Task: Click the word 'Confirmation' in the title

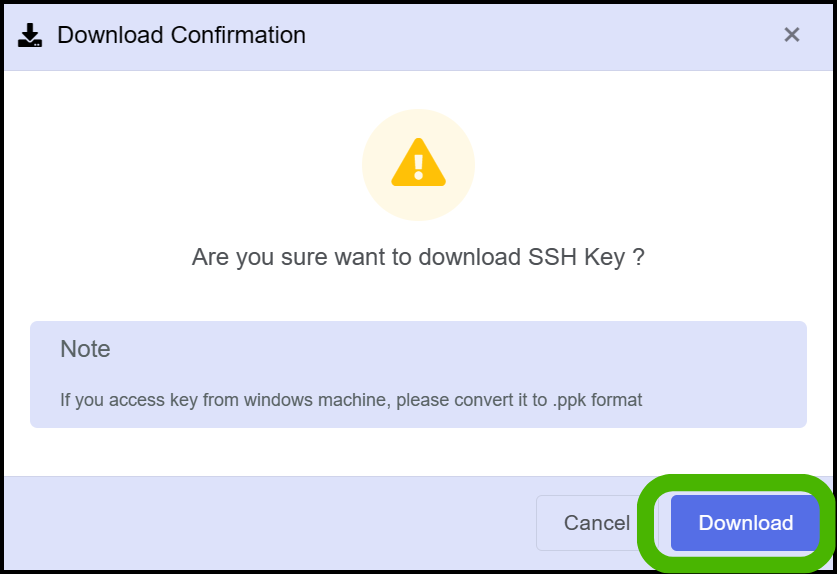Action: pos(238,35)
